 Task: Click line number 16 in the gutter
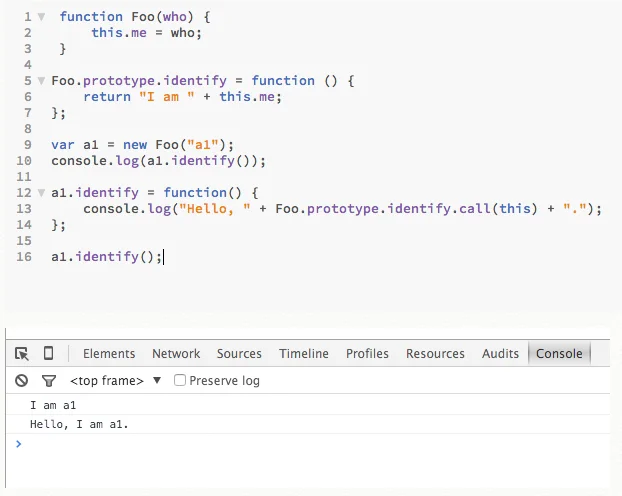pos(24,257)
